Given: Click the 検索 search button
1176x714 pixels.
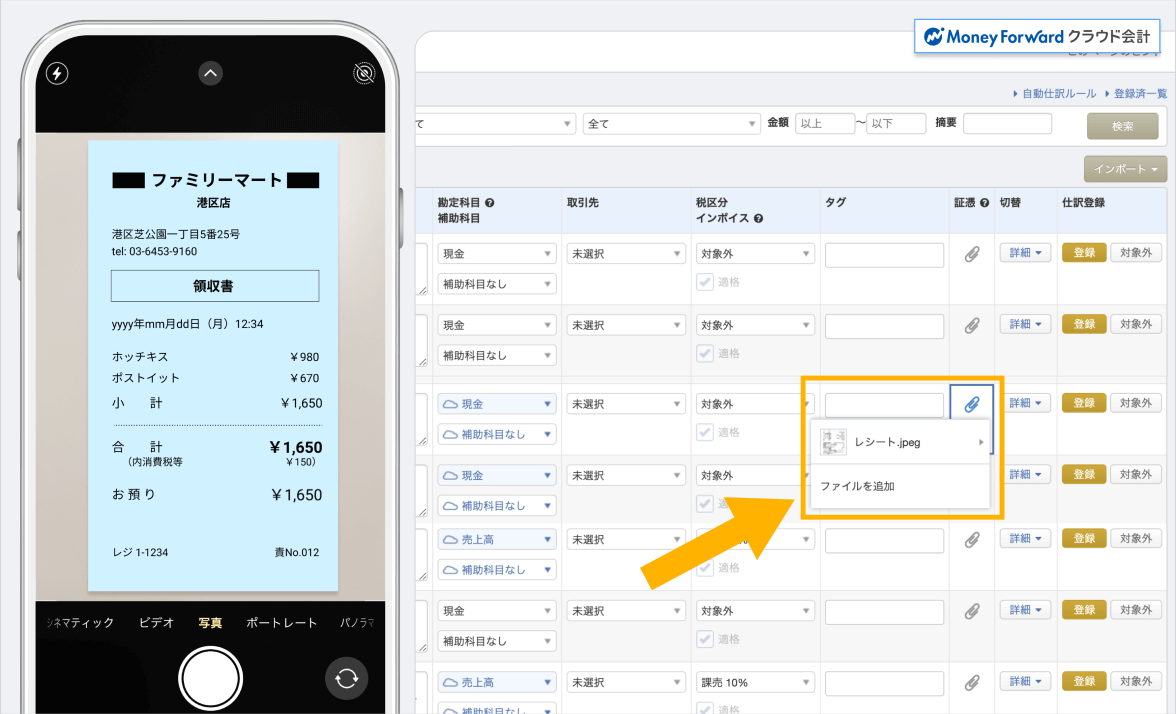Looking at the screenshot, I should click(1122, 124).
